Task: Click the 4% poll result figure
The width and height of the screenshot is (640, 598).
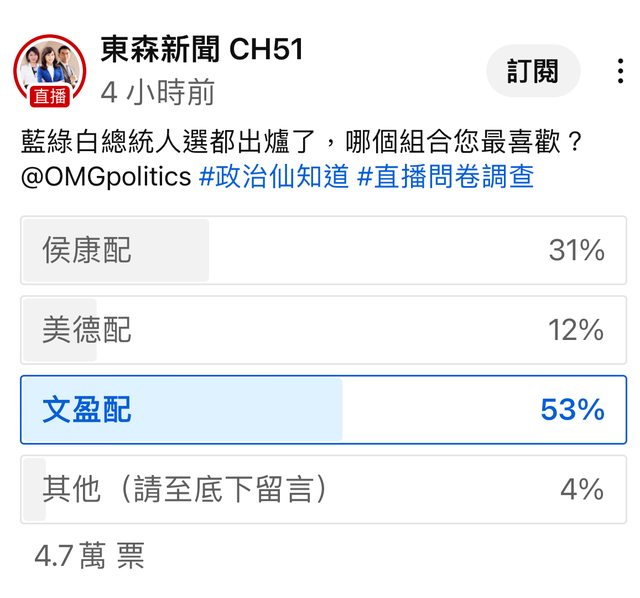Action: click(x=582, y=489)
